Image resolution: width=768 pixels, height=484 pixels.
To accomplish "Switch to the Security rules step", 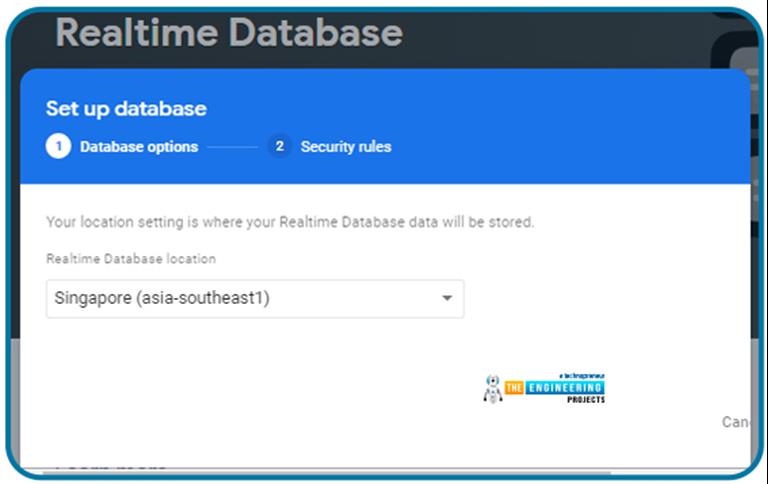I will pos(345,147).
